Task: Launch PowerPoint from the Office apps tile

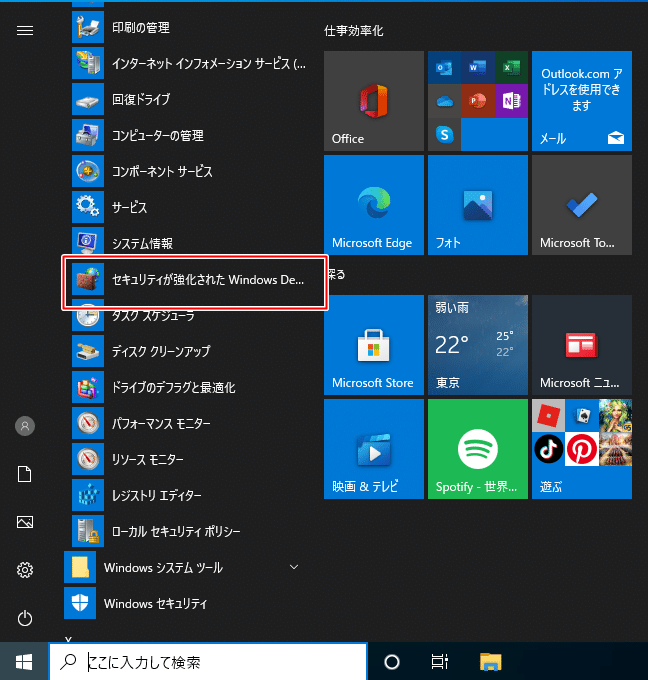Action: [478, 101]
